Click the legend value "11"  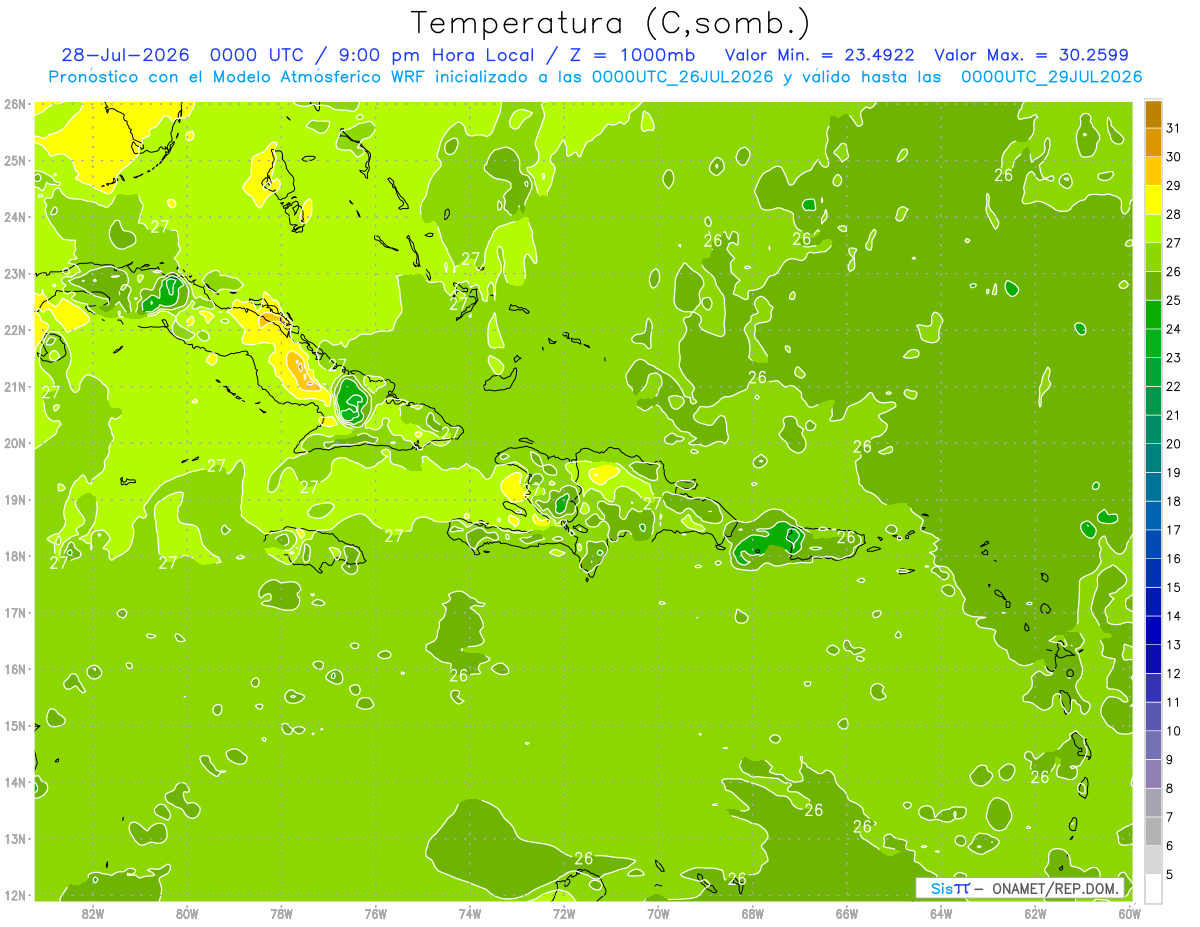coord(1174,702)
